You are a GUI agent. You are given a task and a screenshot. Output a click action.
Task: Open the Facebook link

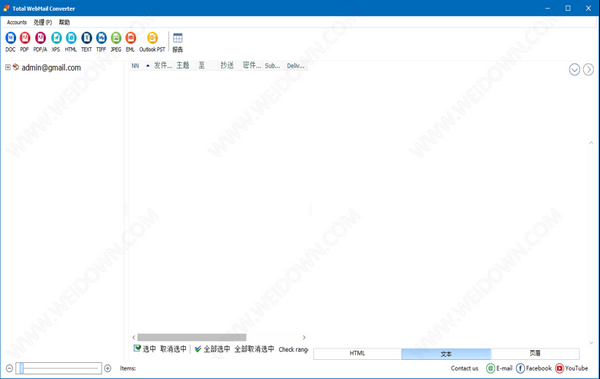(534, 368)
